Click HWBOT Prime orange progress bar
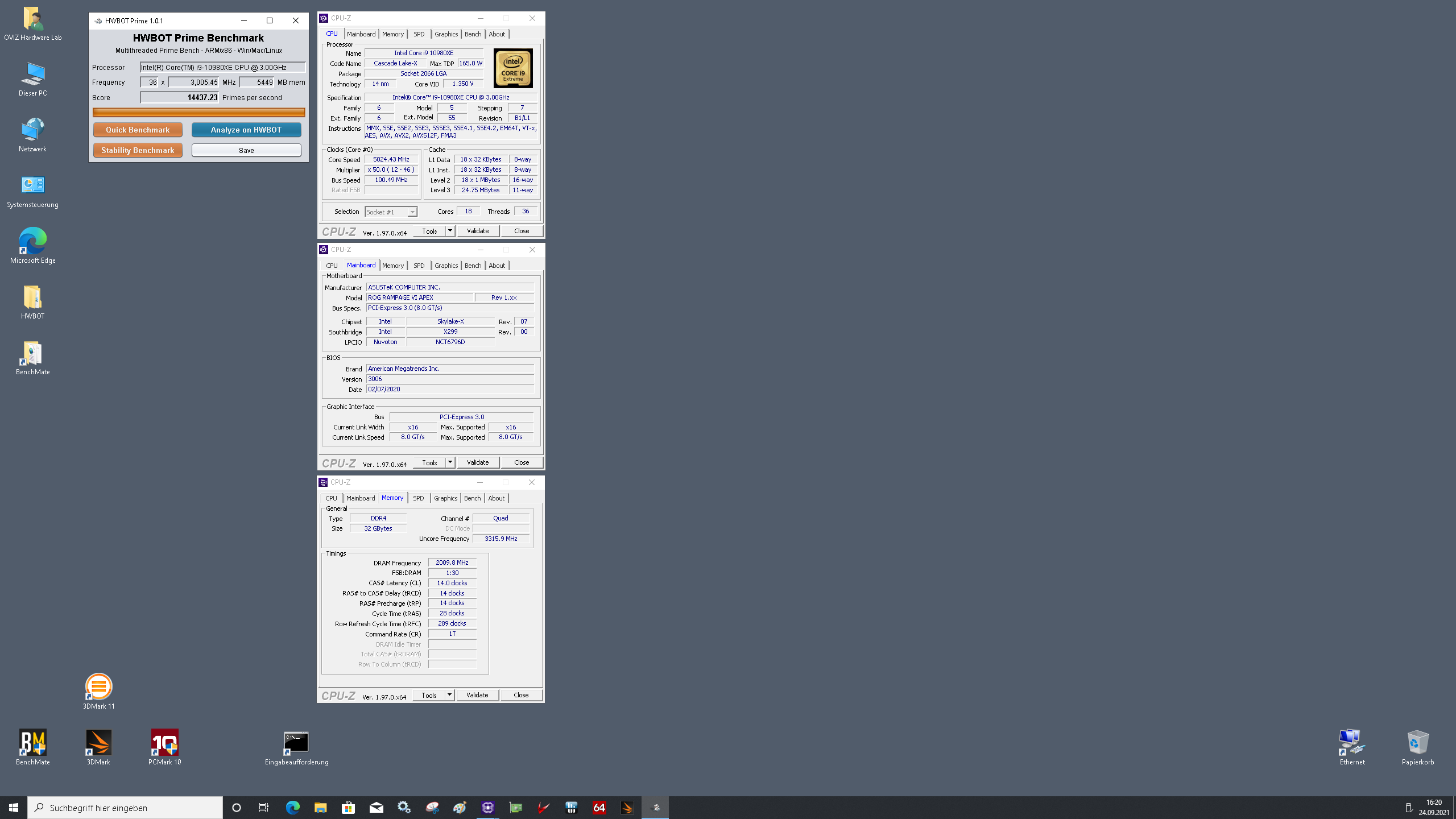Image resolution: width=1456 pixels, height=819 pixels. 199,113
